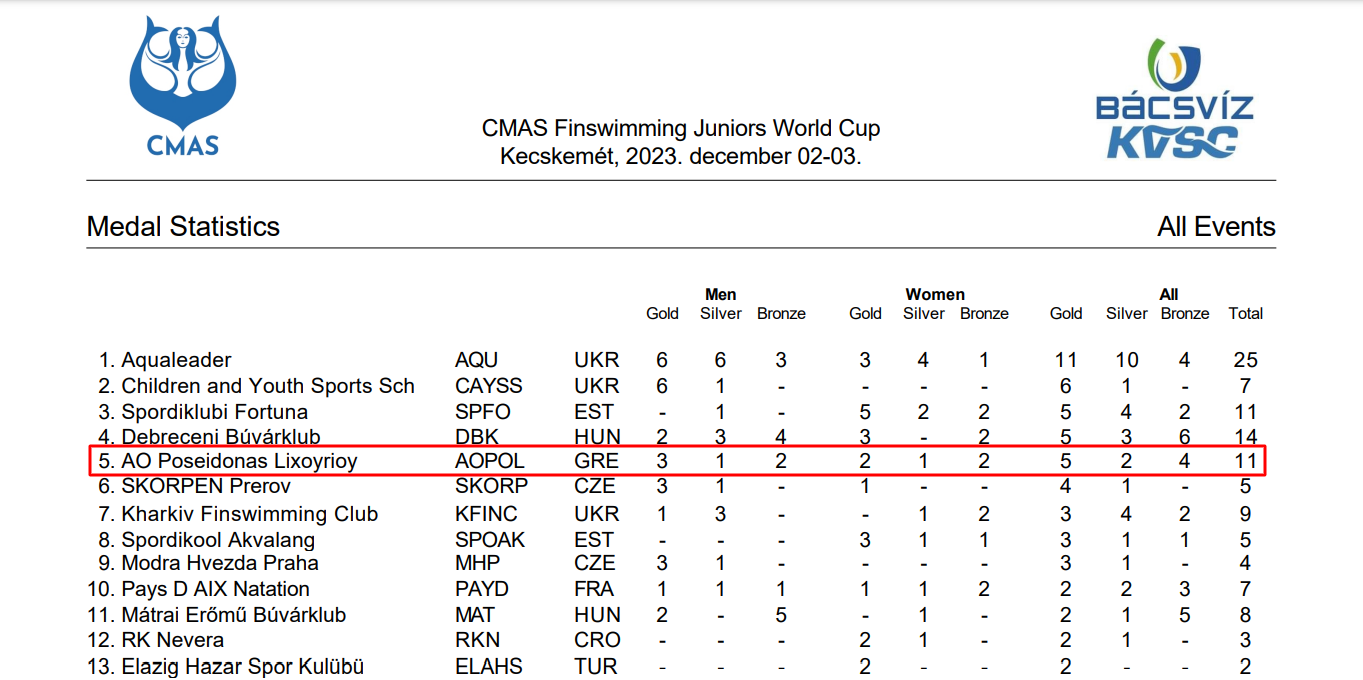
Task: Click the CMAS mermaid logo
Action: pyautogui.click(x=182, y=88)
